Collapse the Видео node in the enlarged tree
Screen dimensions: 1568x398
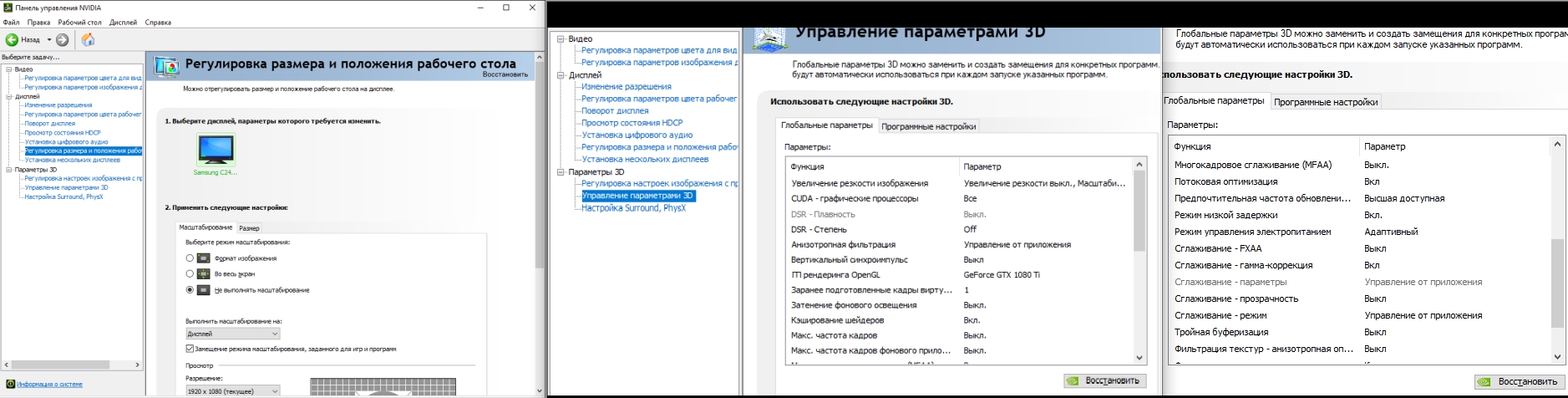tap(561, 38)
